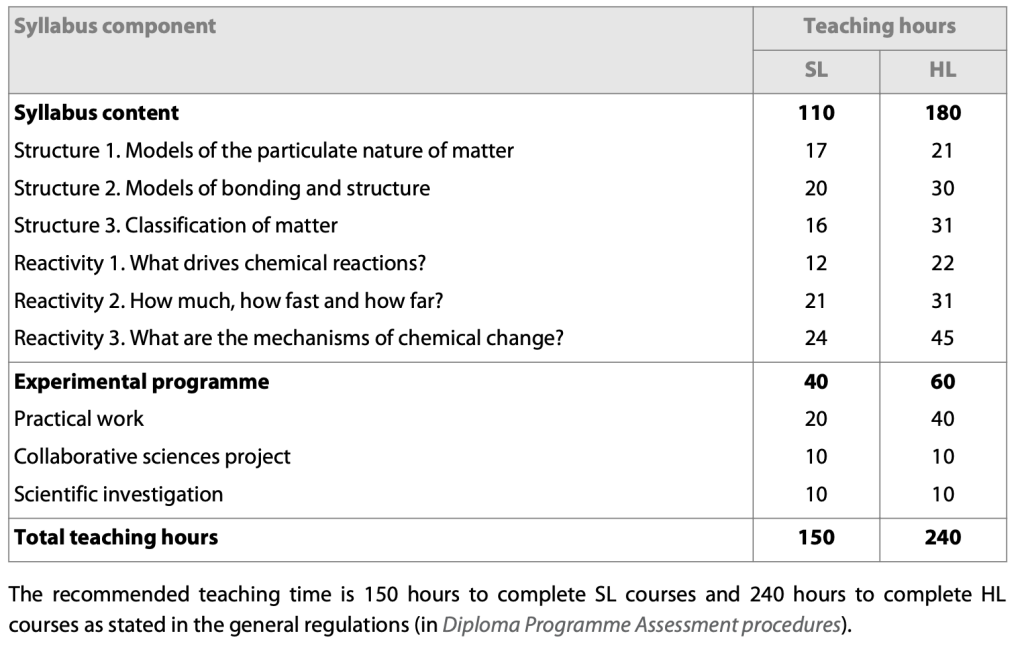Viewport: 1024px width, 665px height.
Task: Select the SL column header cell
Action: (816, 70)
